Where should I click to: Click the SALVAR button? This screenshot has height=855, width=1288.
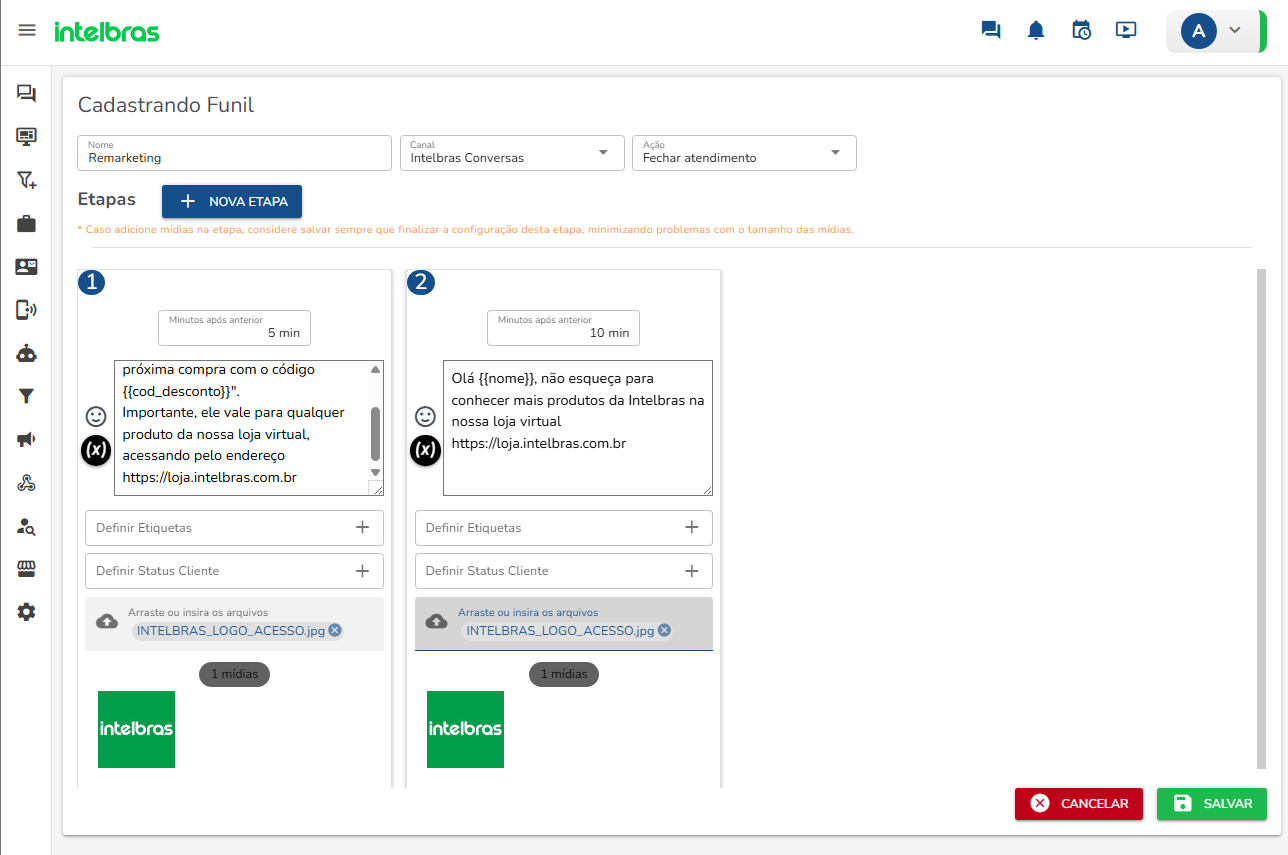point(1211,804)
